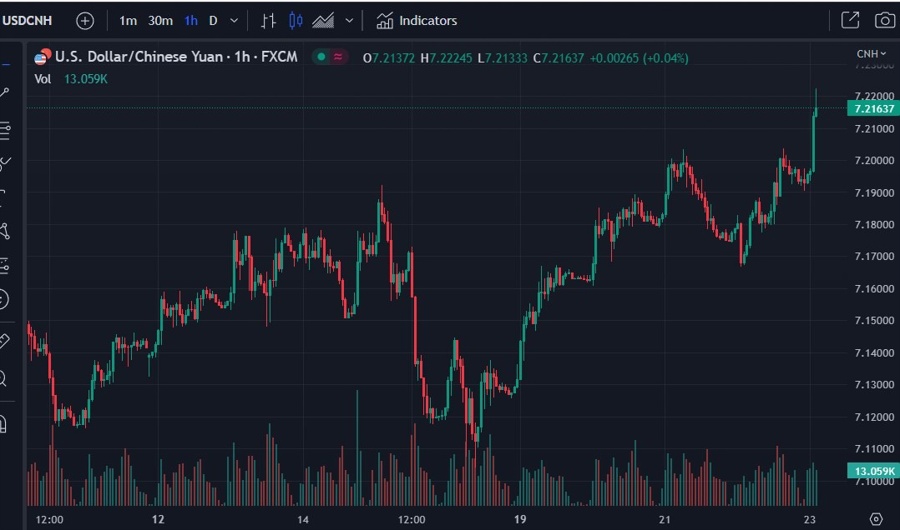
Task: Select the Candles chart style icon
Action: [x=296, y=21]
